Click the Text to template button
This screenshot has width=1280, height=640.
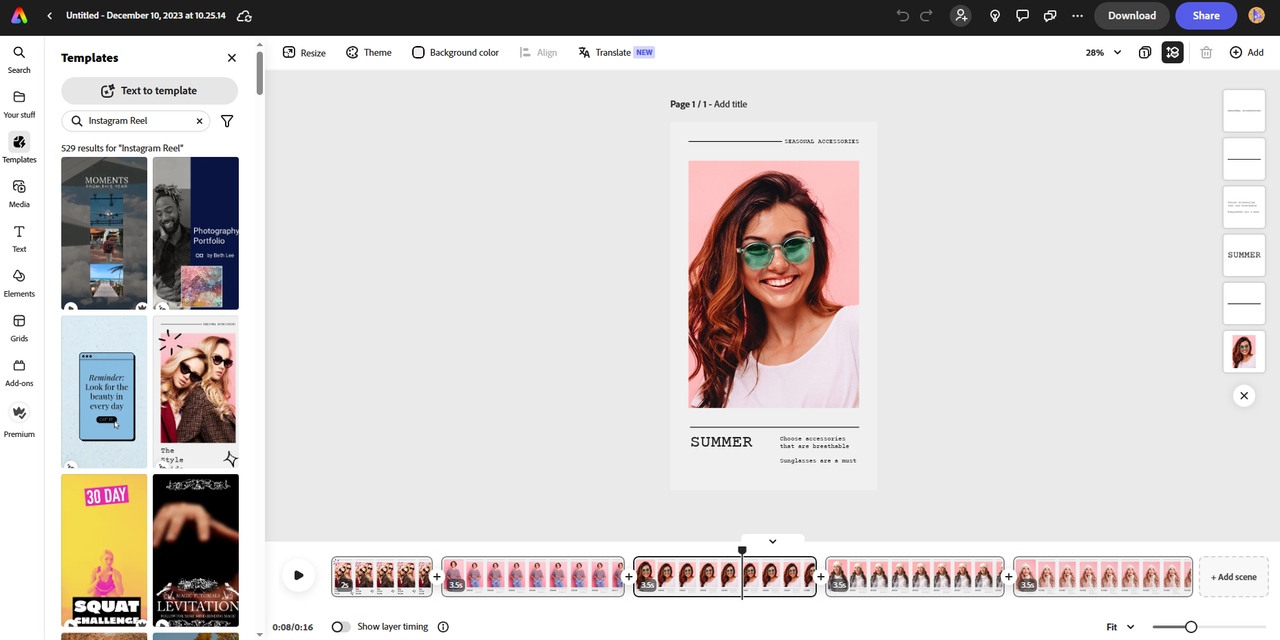click(x=149, y=91)
